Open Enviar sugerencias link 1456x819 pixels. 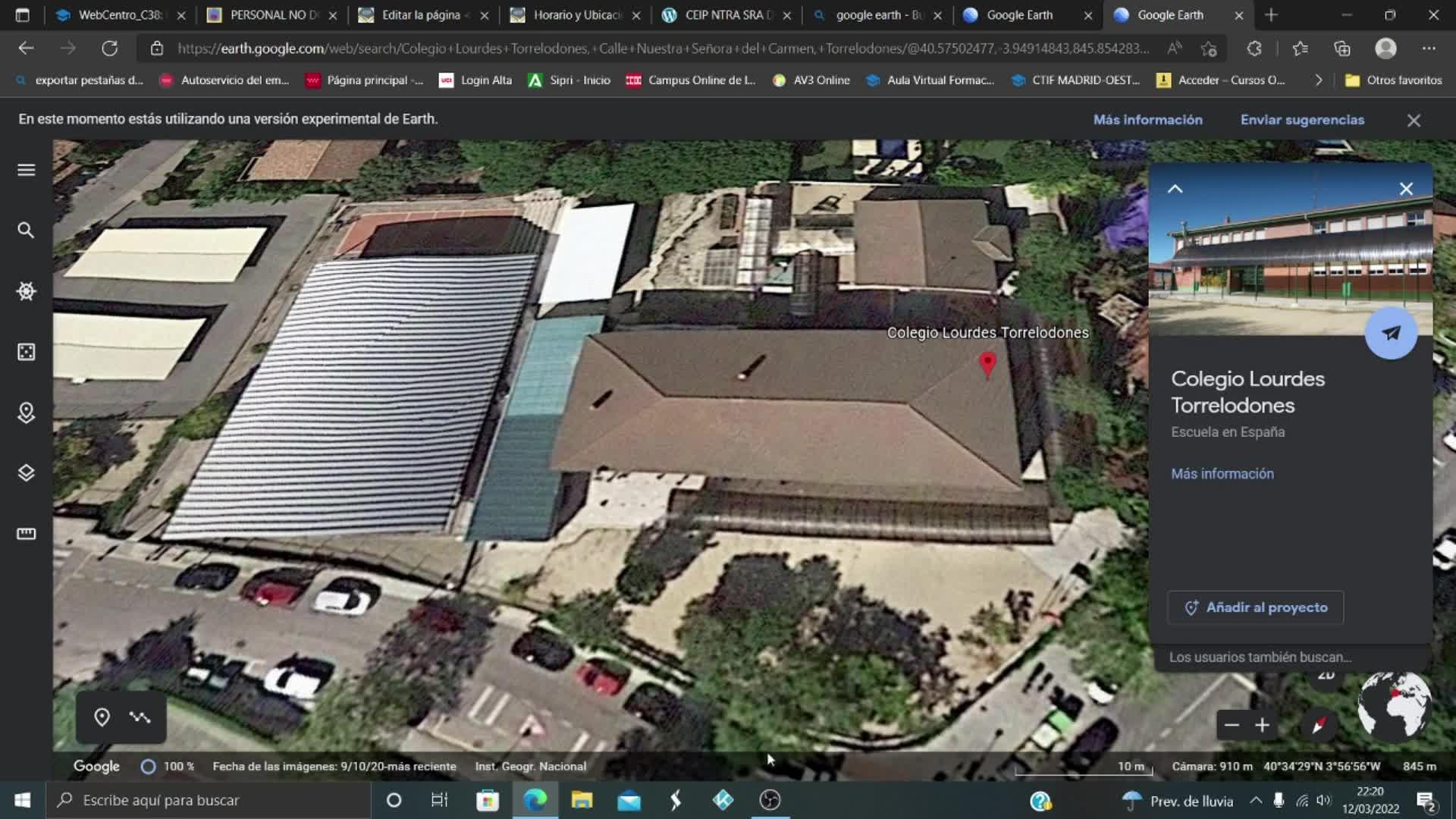[1302, 120]
